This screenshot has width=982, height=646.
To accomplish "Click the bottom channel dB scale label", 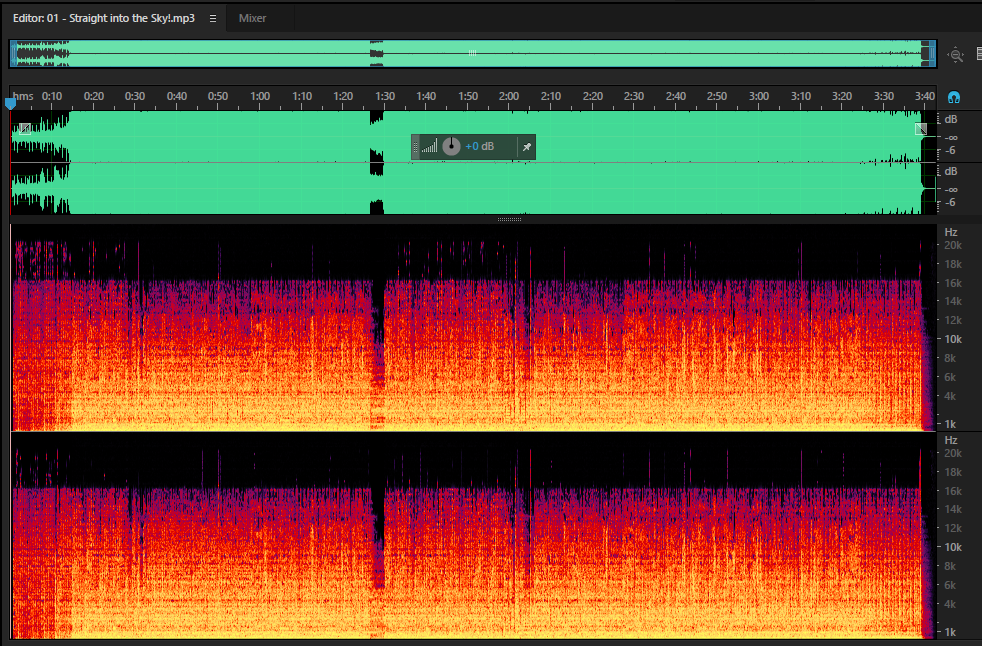I will coord(951,171).
